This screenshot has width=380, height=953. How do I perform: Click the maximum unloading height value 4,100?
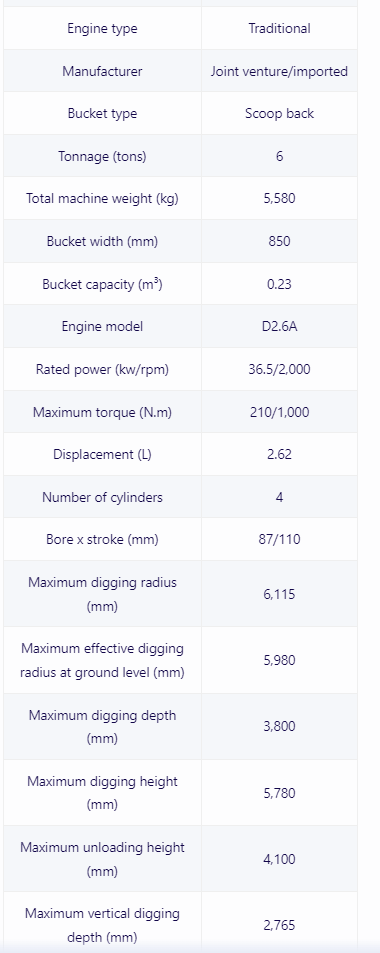pos(279,859)
